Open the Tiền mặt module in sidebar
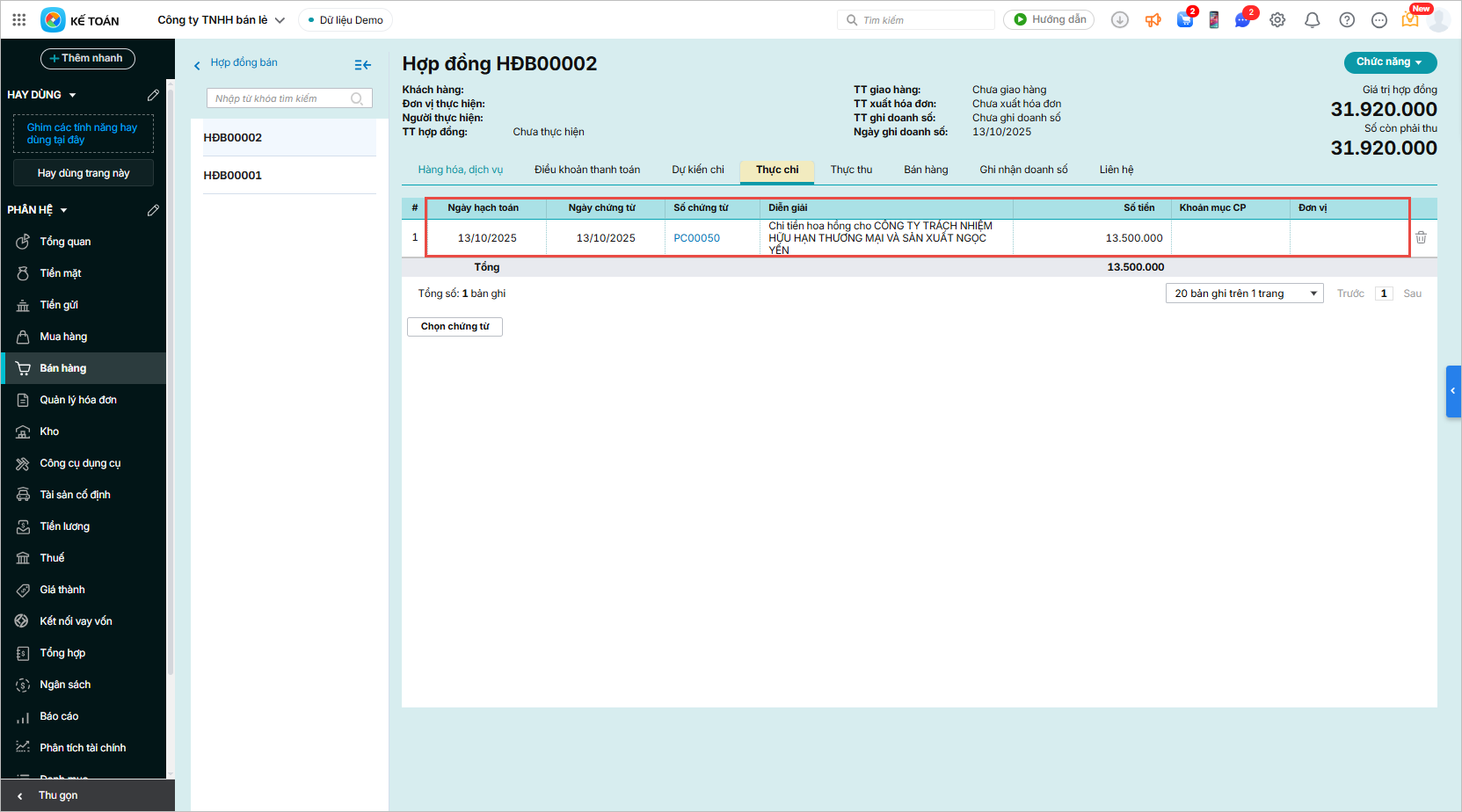1462x812 pixels. 61,273
